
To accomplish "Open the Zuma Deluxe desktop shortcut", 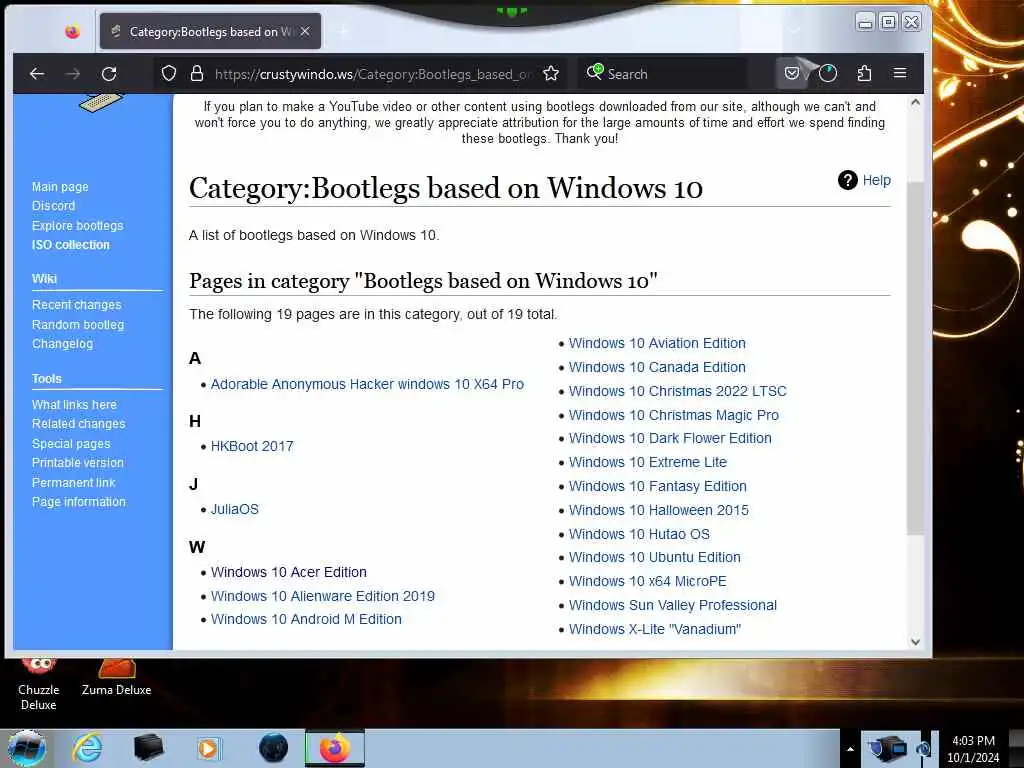I will click(116, 679).
